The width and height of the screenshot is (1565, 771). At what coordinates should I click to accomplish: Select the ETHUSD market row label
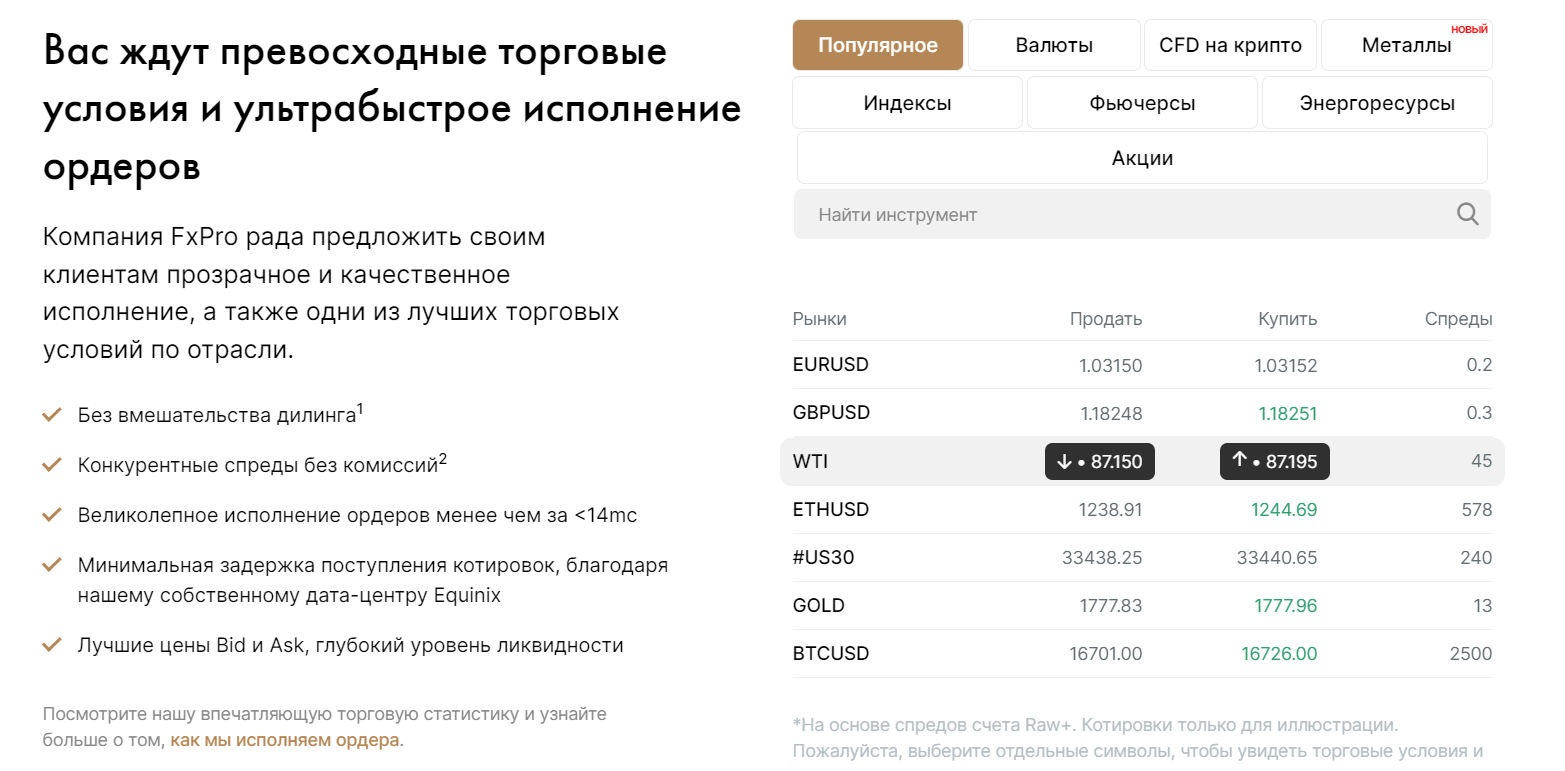click(x=831, y=510)
